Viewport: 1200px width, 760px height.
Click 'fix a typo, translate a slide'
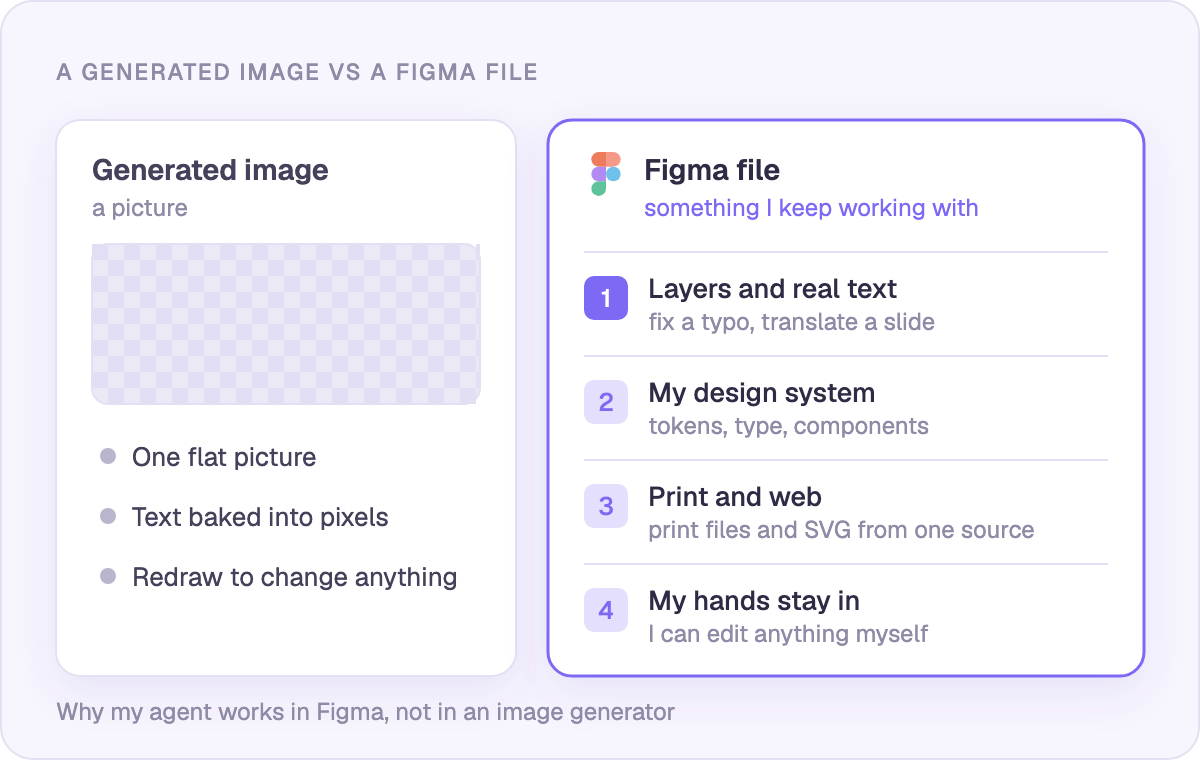pyautogui.click(x=792, y=322)
